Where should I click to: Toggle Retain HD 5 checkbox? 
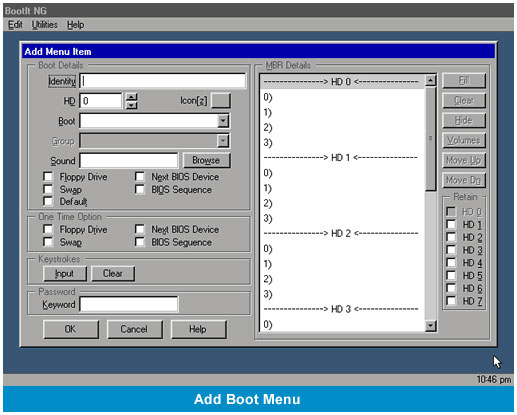click(451, 275)
